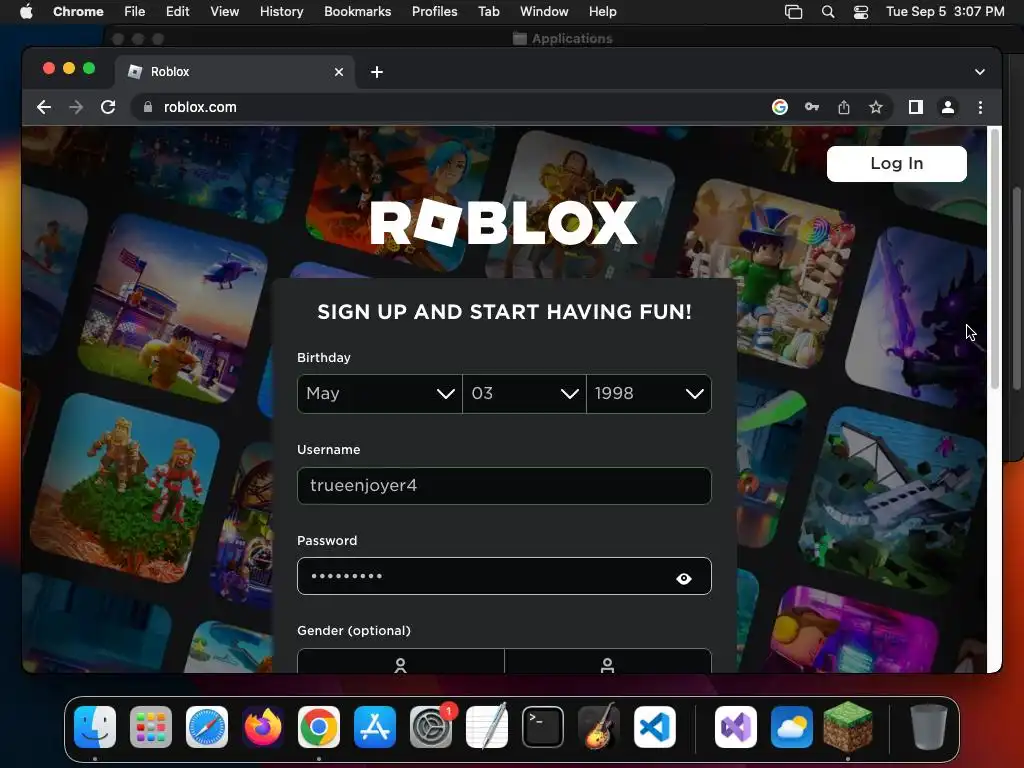Select the Roblox browser tab
1024x768 pixels.
(235, 72)
